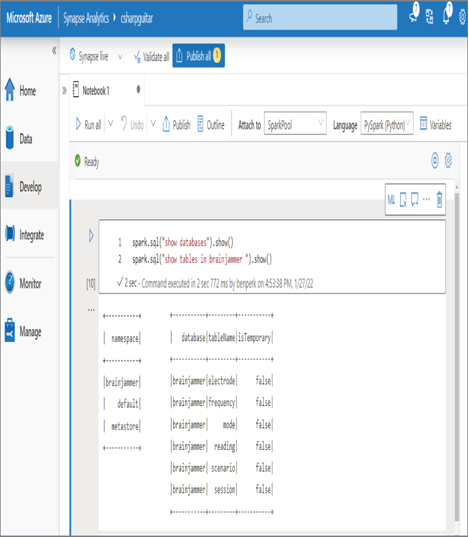Collapse the left navigation pane
Viewport: 469px width, 537px height.
[54, 51]
